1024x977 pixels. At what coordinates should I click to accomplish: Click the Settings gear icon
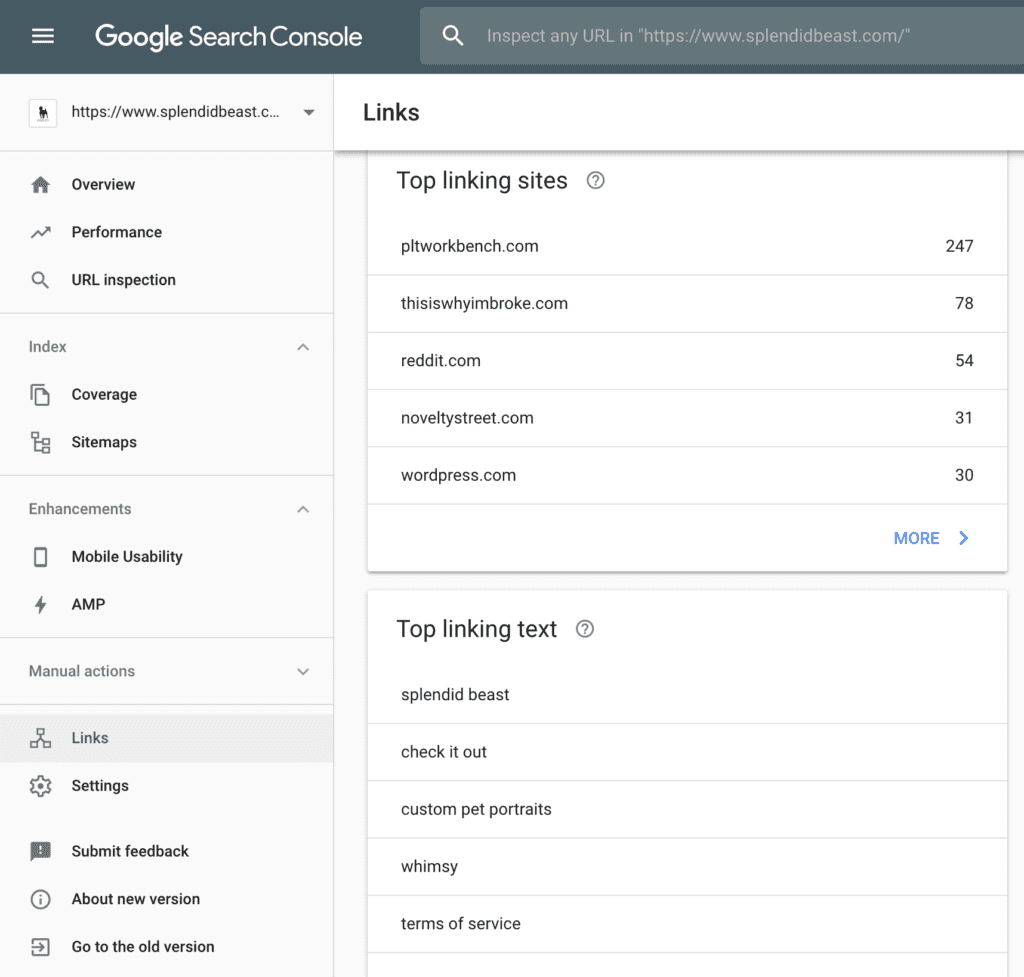(x=40, y=786)
